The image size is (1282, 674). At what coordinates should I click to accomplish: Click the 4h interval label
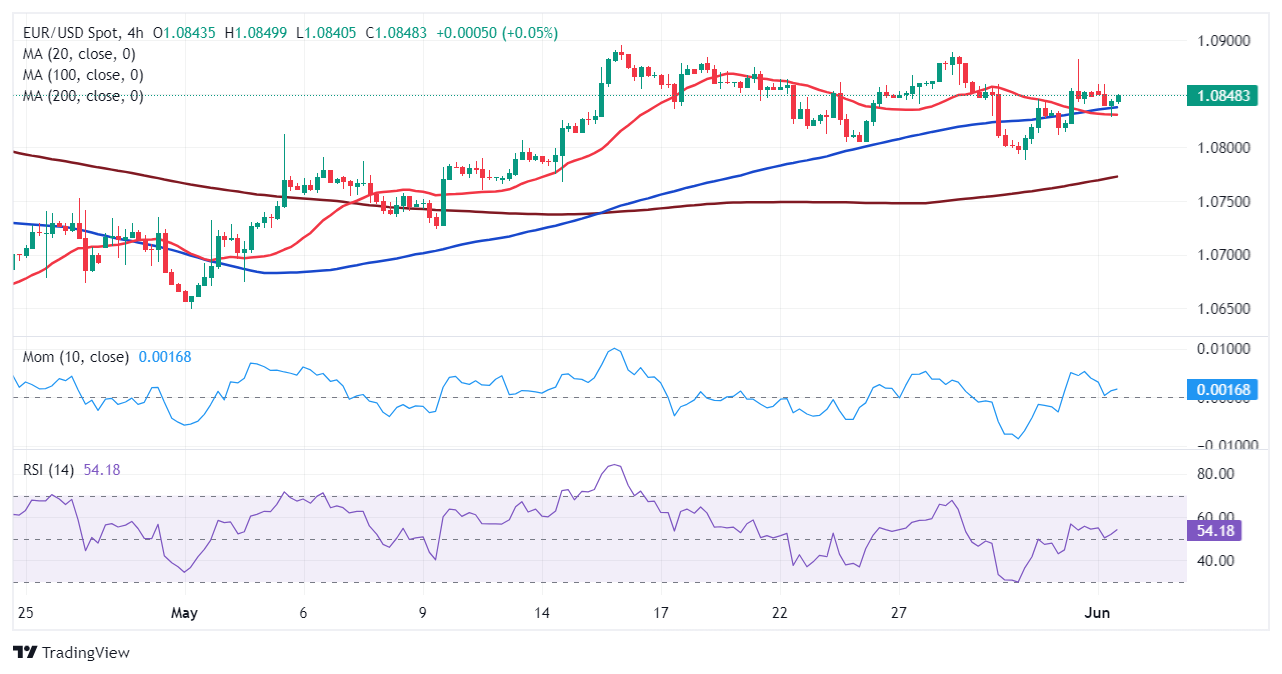pos(136,33)
